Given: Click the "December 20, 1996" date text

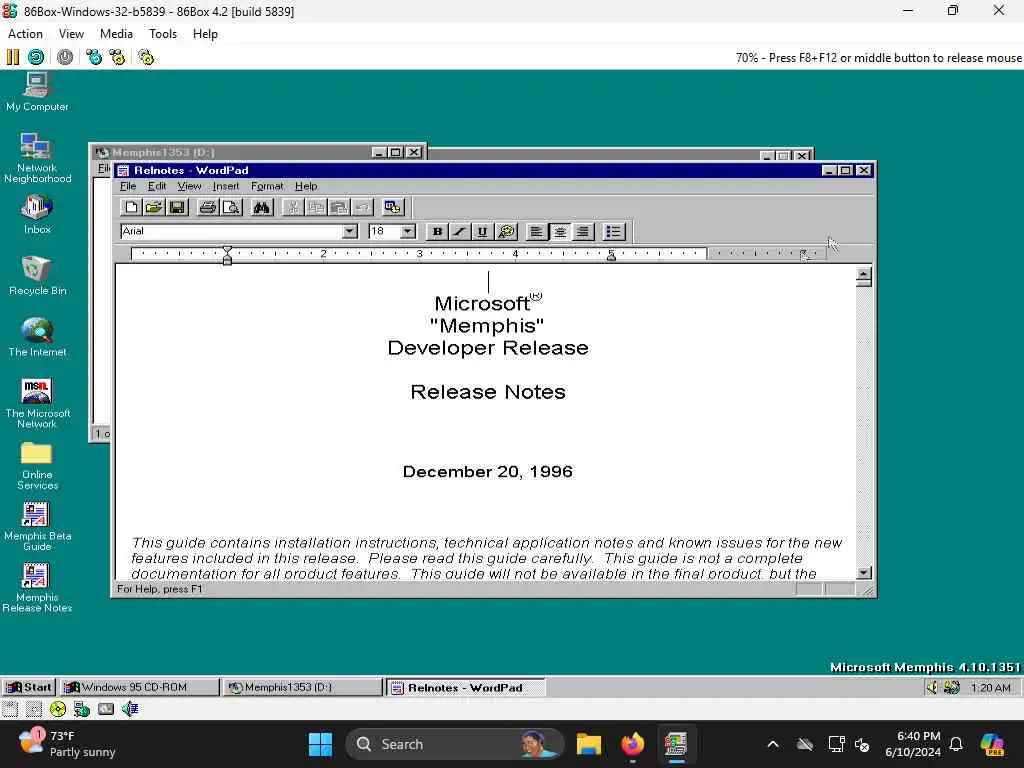Looking at the screenshot, I should point(488,472).
